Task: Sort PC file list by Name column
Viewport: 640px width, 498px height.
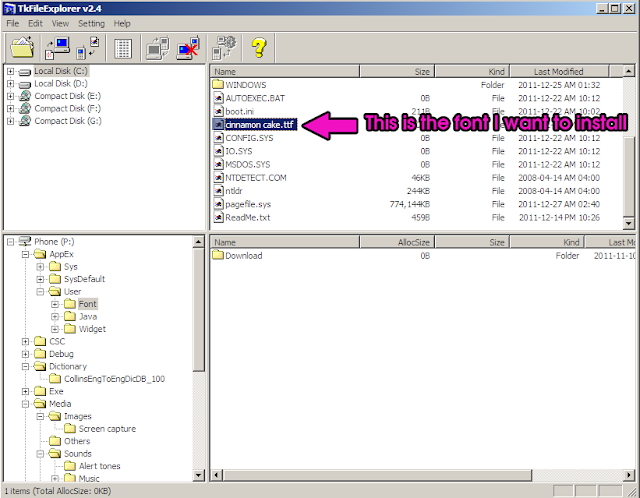Action: click(285, 71)
